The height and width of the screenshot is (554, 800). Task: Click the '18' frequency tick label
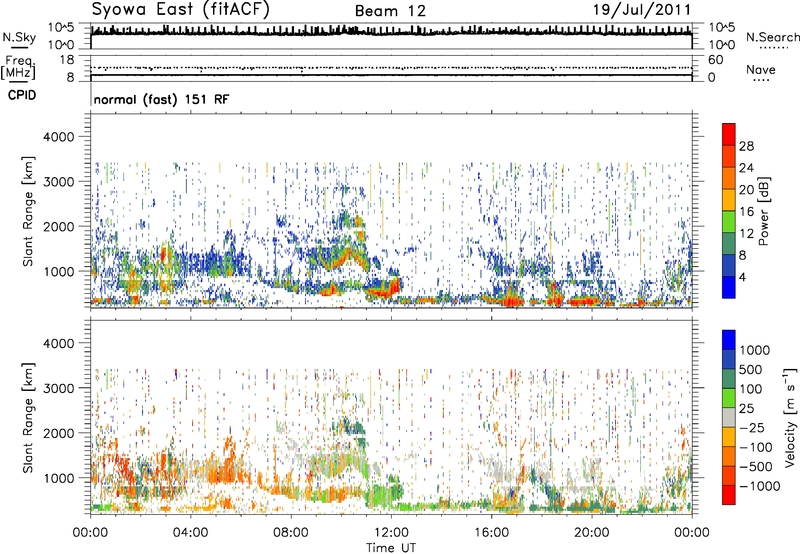tap(67, 60)
